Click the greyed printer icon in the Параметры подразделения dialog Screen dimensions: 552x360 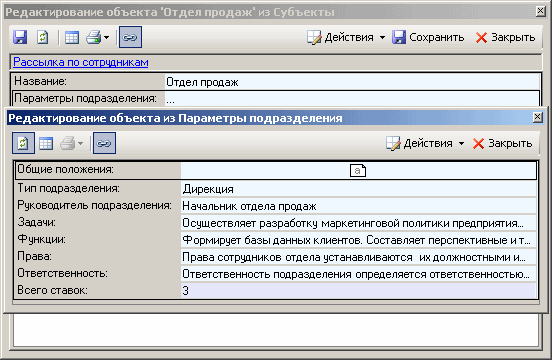pyautogui.click(x=68, y=144)
